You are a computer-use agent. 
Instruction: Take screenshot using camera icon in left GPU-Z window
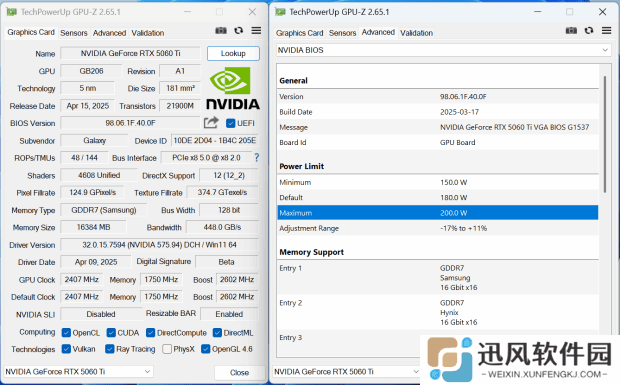pyautogui.click(x=221, y=30)
